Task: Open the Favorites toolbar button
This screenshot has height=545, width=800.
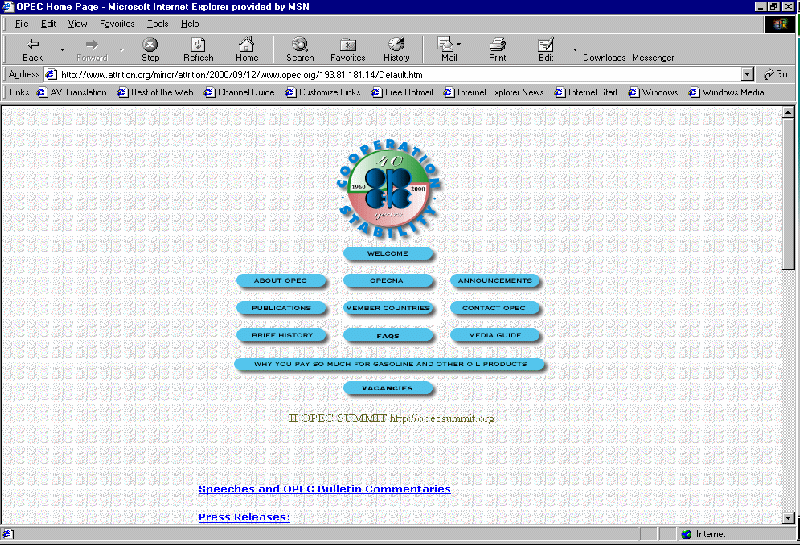Action: click(x=348, y=50)
